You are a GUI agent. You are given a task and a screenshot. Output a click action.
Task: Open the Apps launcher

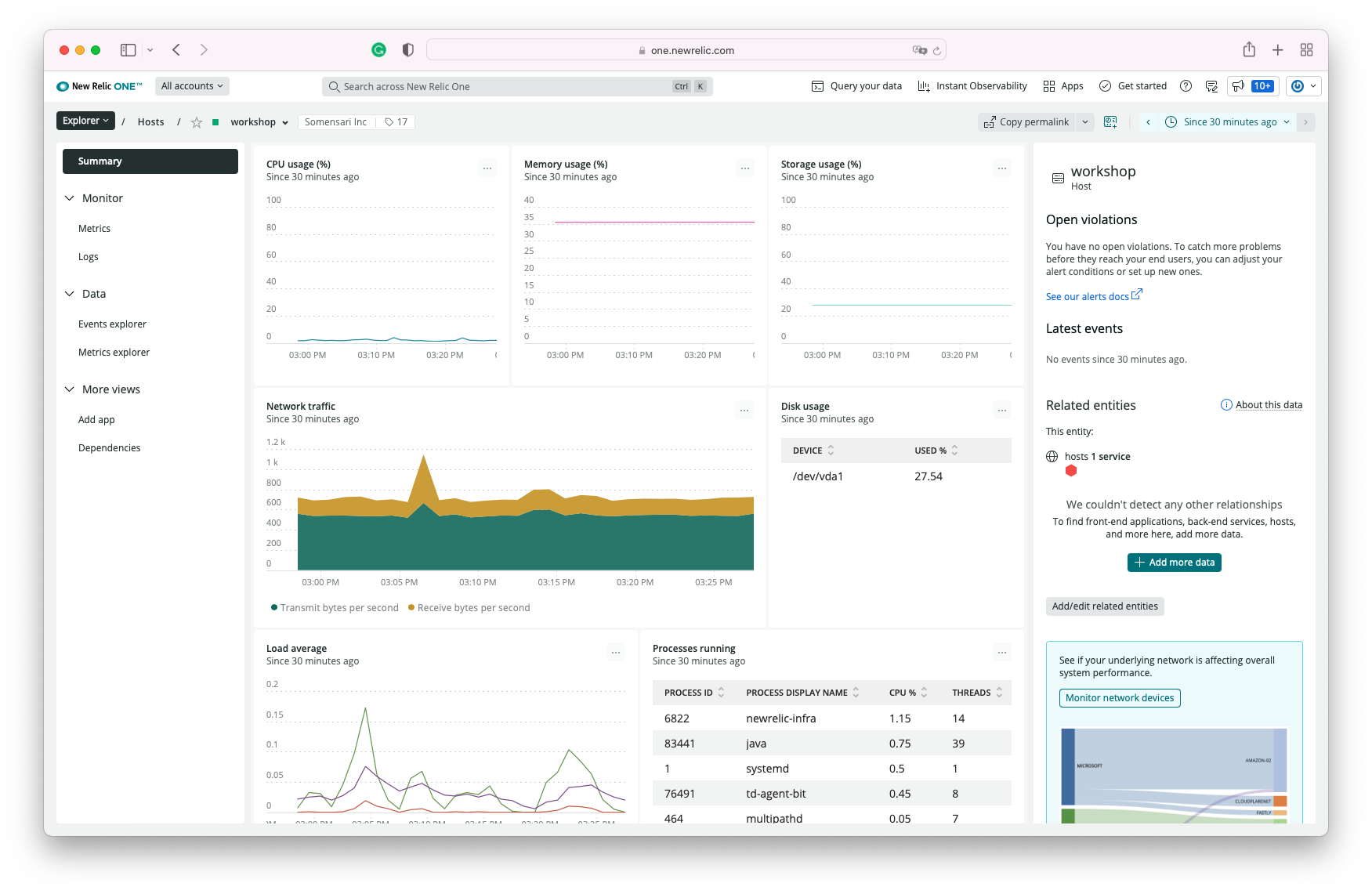[x=1063, y=86]
